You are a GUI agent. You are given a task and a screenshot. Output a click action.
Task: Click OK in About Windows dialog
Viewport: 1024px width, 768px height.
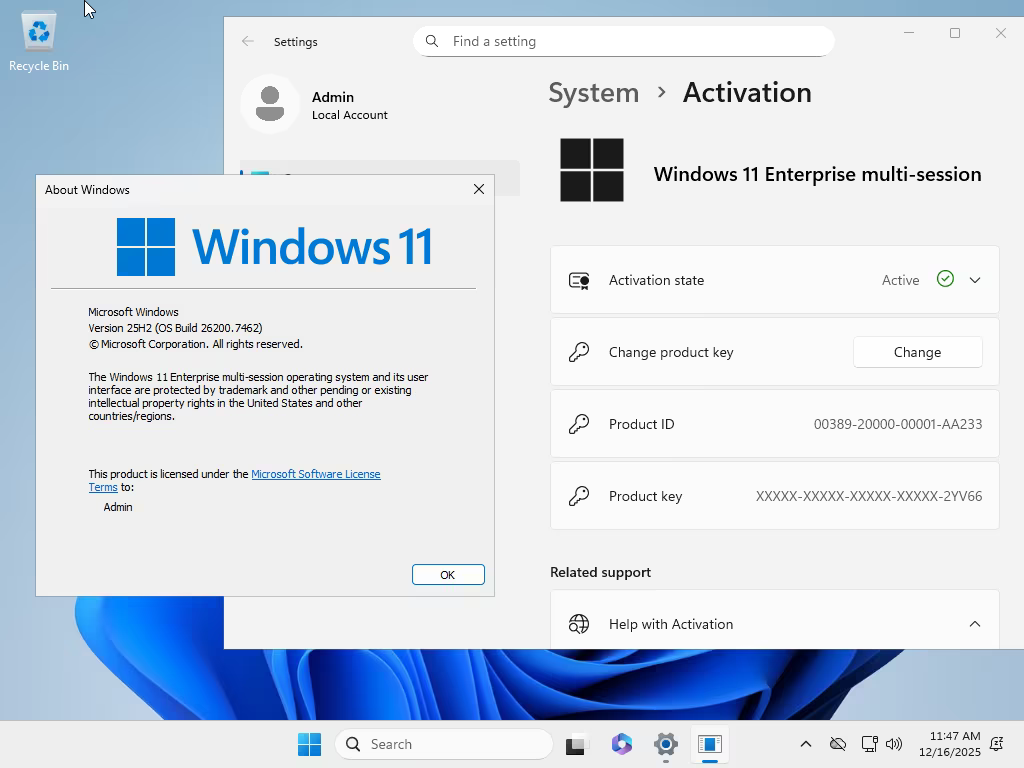tap(448, 575)
